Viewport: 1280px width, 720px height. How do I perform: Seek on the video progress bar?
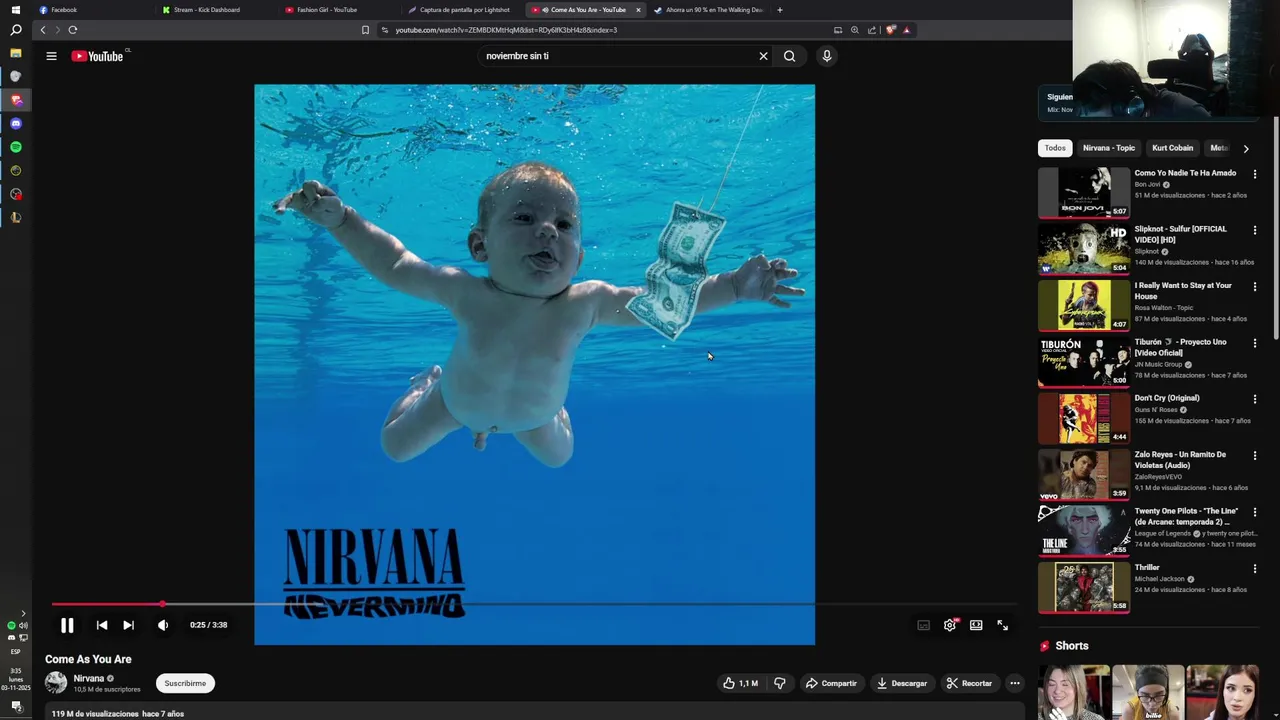533,604
